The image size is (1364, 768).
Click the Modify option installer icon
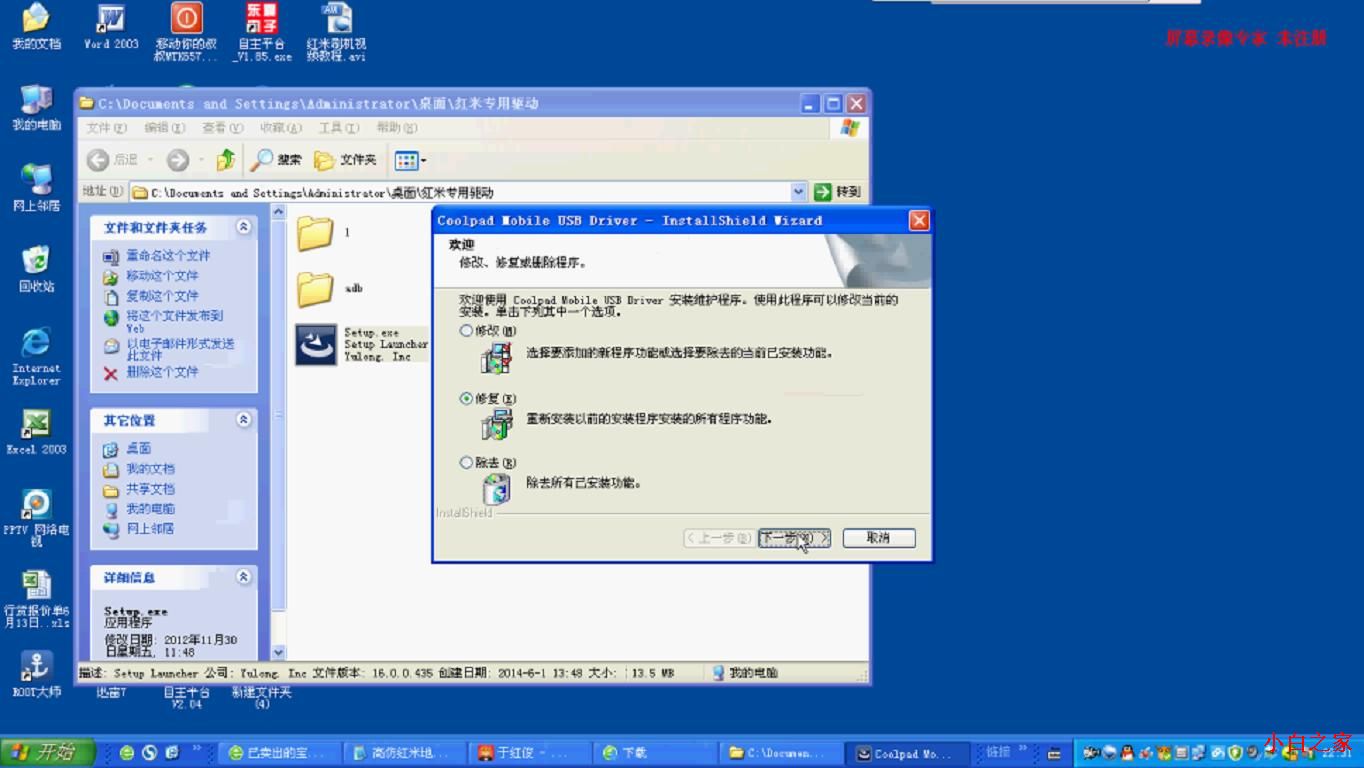(x=496, y=357)
